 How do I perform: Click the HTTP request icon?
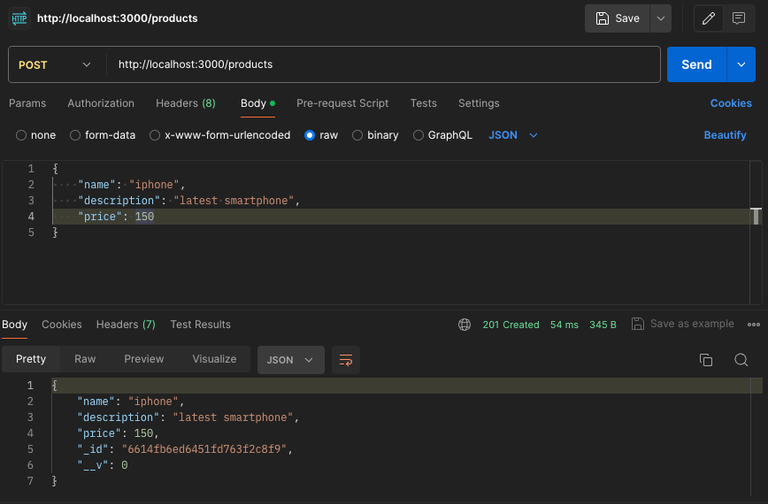point(19,19)
